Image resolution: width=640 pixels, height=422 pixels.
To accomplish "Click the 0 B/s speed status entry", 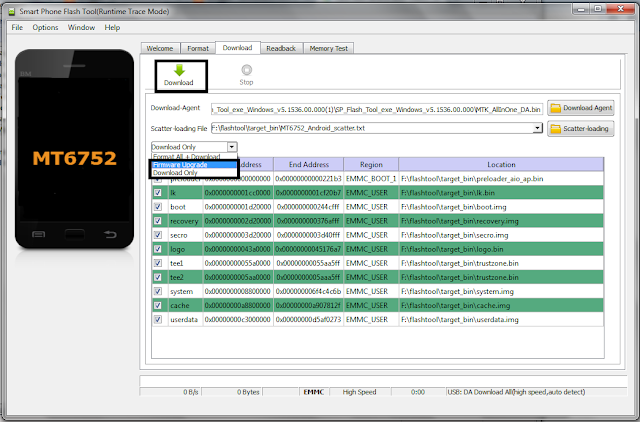I will click(x=171, y=392).
